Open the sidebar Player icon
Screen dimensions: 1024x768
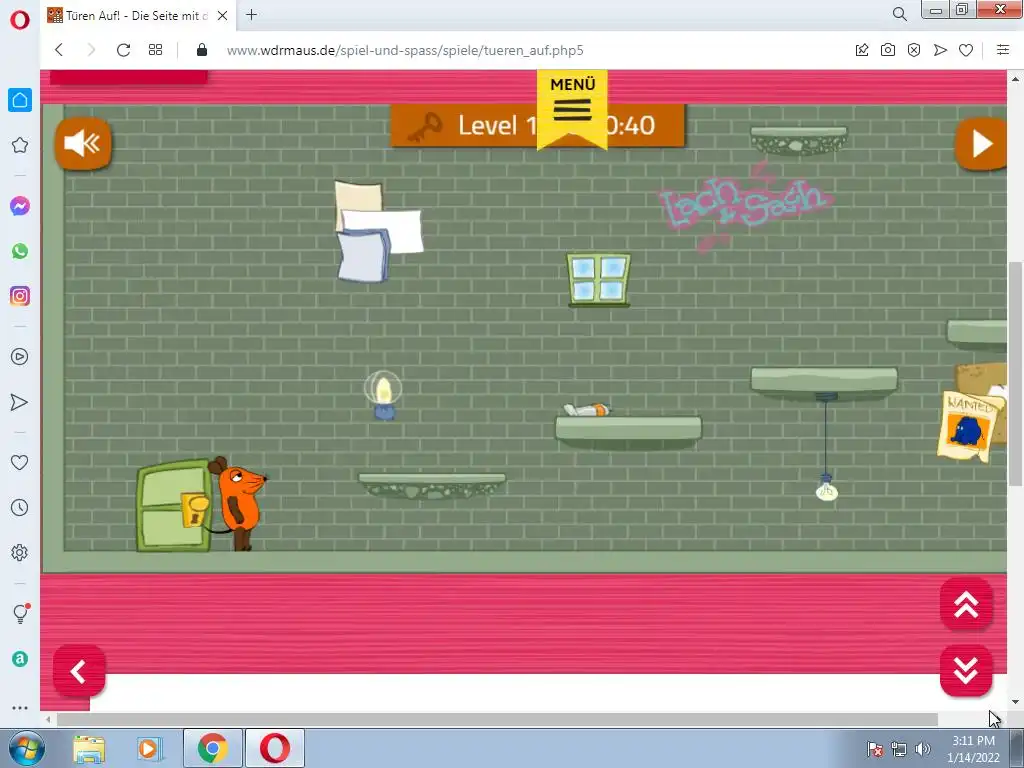pyautogui.click(x=20, y=357)
